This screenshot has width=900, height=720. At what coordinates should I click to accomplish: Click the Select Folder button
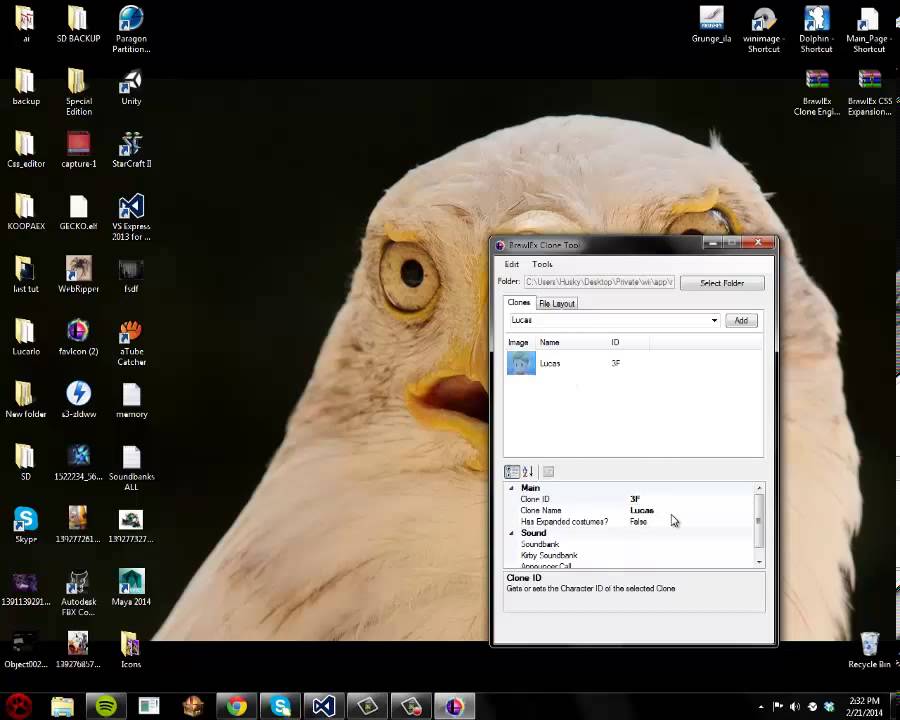pos(722,283)
